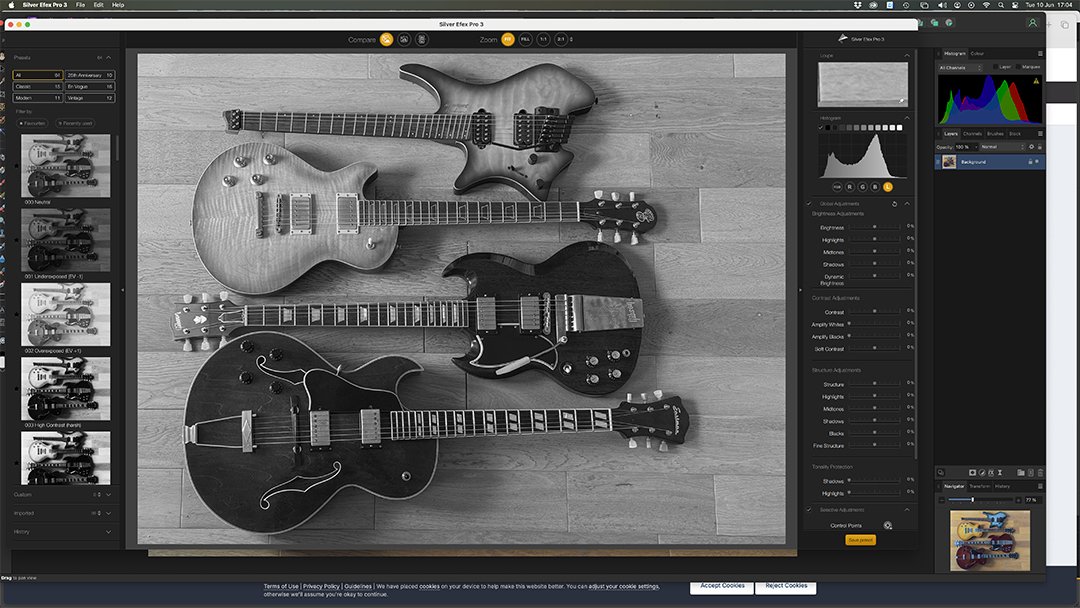Screen dimensions: 1080x608
Task: Add an adjustment layer from Layers footer
Action: [x=982, y=472]
